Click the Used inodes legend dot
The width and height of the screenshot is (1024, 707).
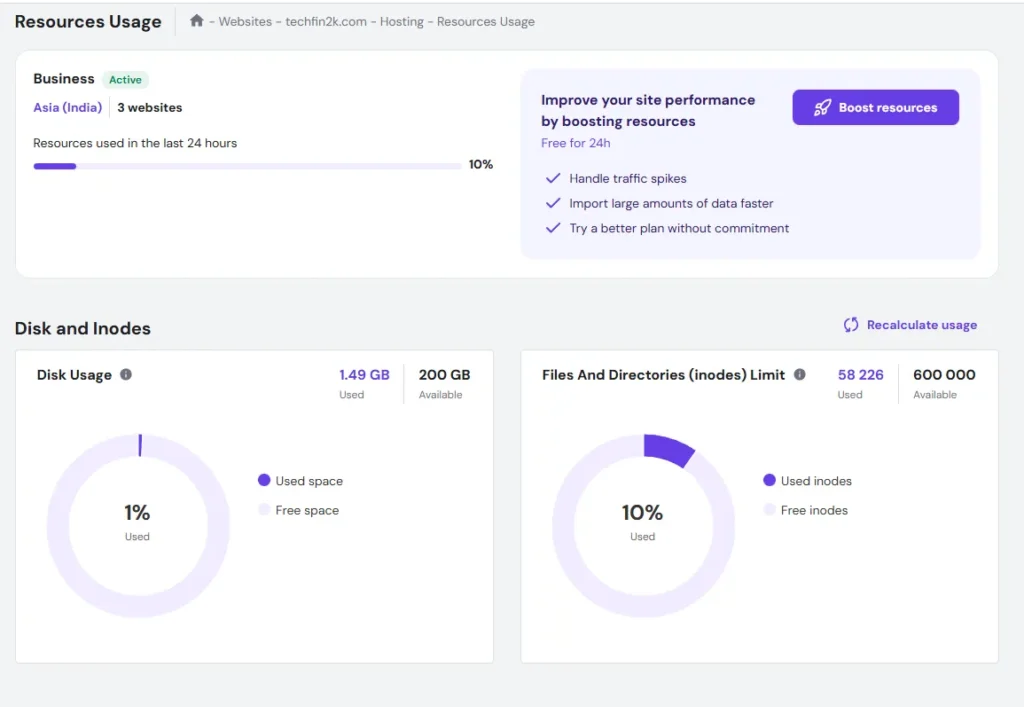coord(769,480)
